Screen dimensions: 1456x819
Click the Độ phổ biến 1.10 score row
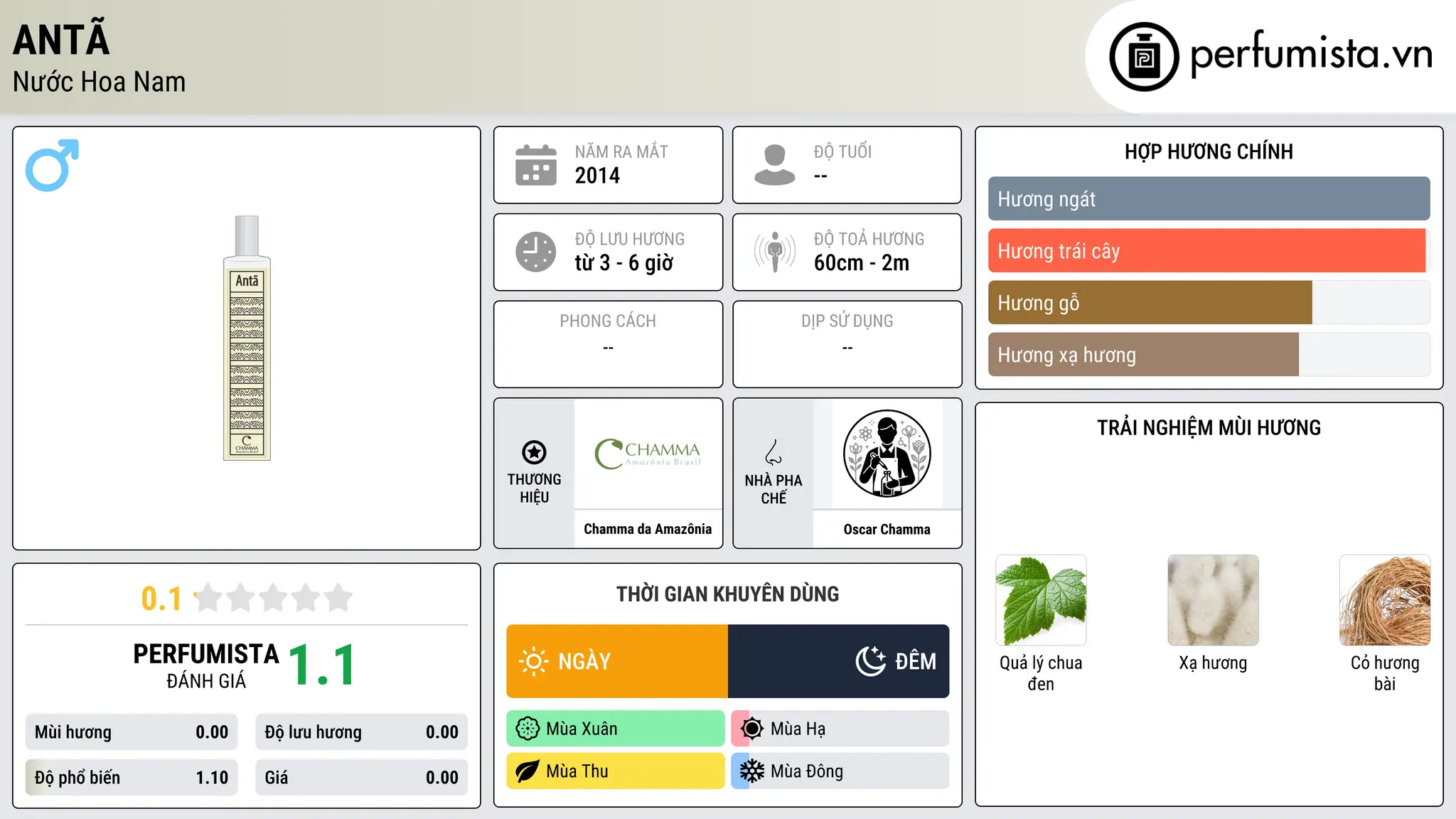pos(132,778)
